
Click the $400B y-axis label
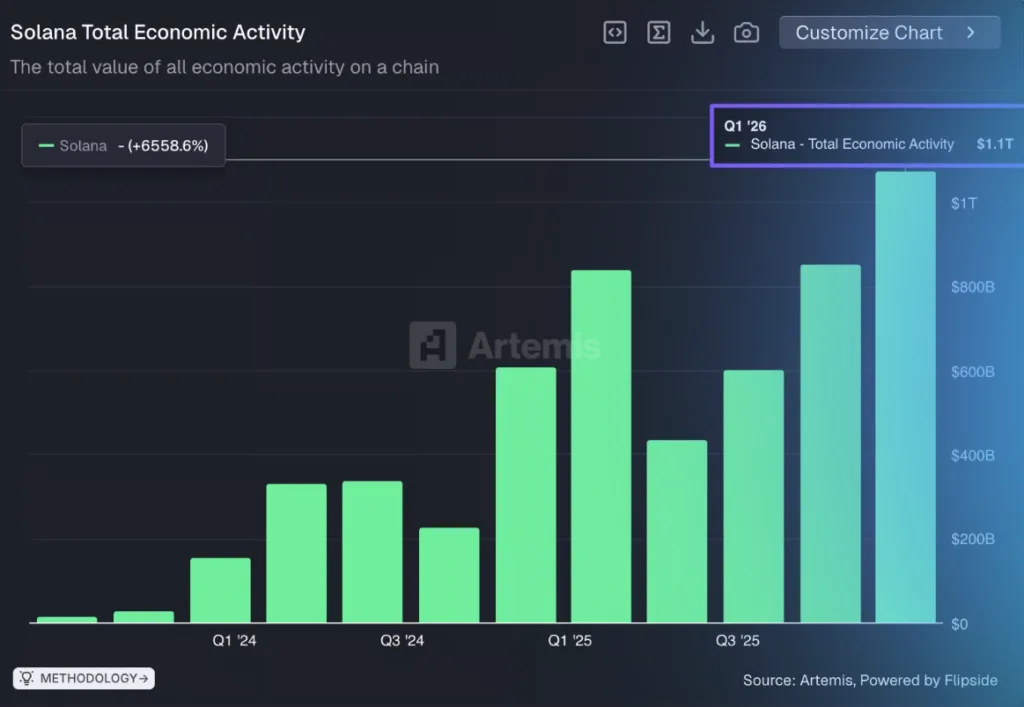click(973, 455)
